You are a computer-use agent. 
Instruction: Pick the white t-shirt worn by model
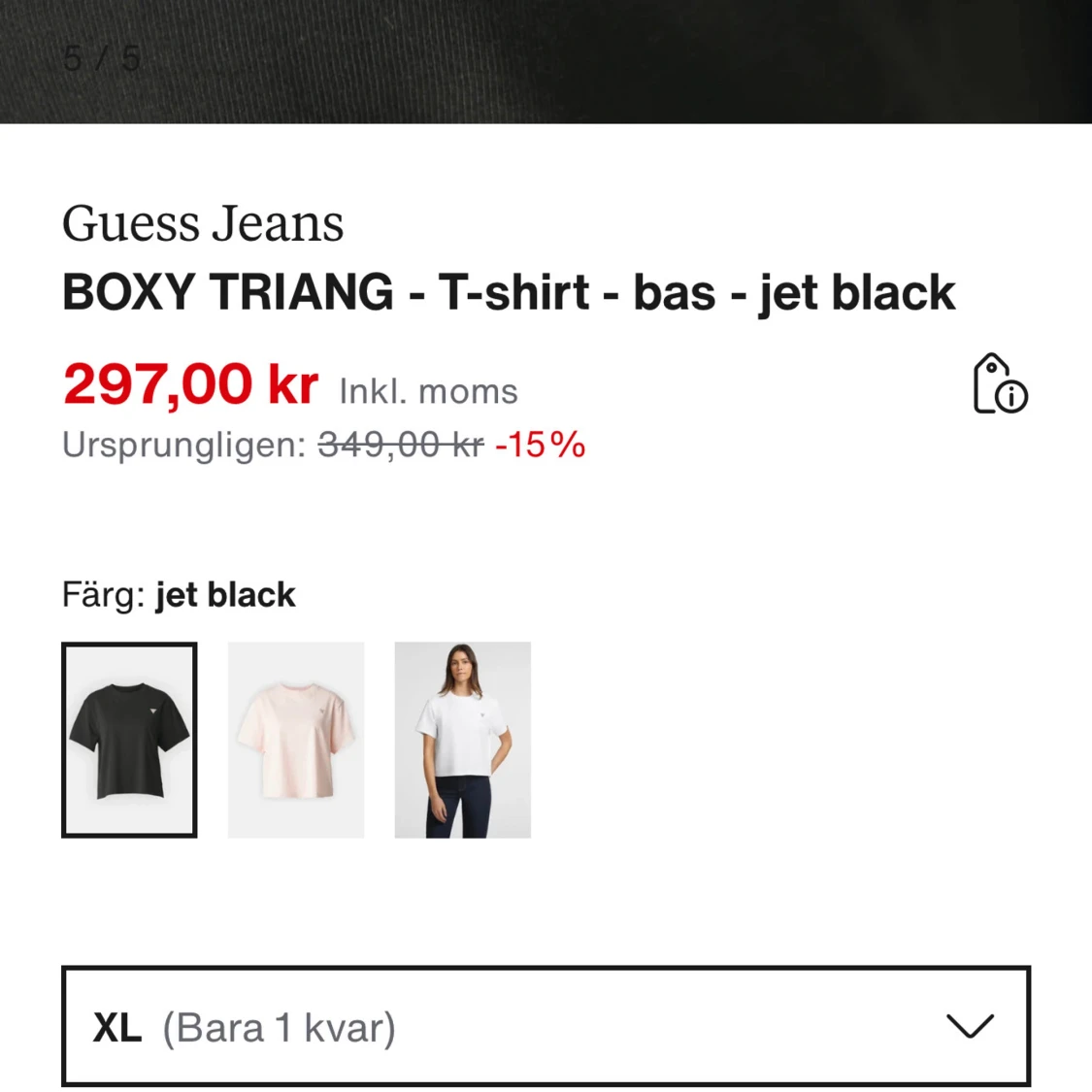click(462, 740)
